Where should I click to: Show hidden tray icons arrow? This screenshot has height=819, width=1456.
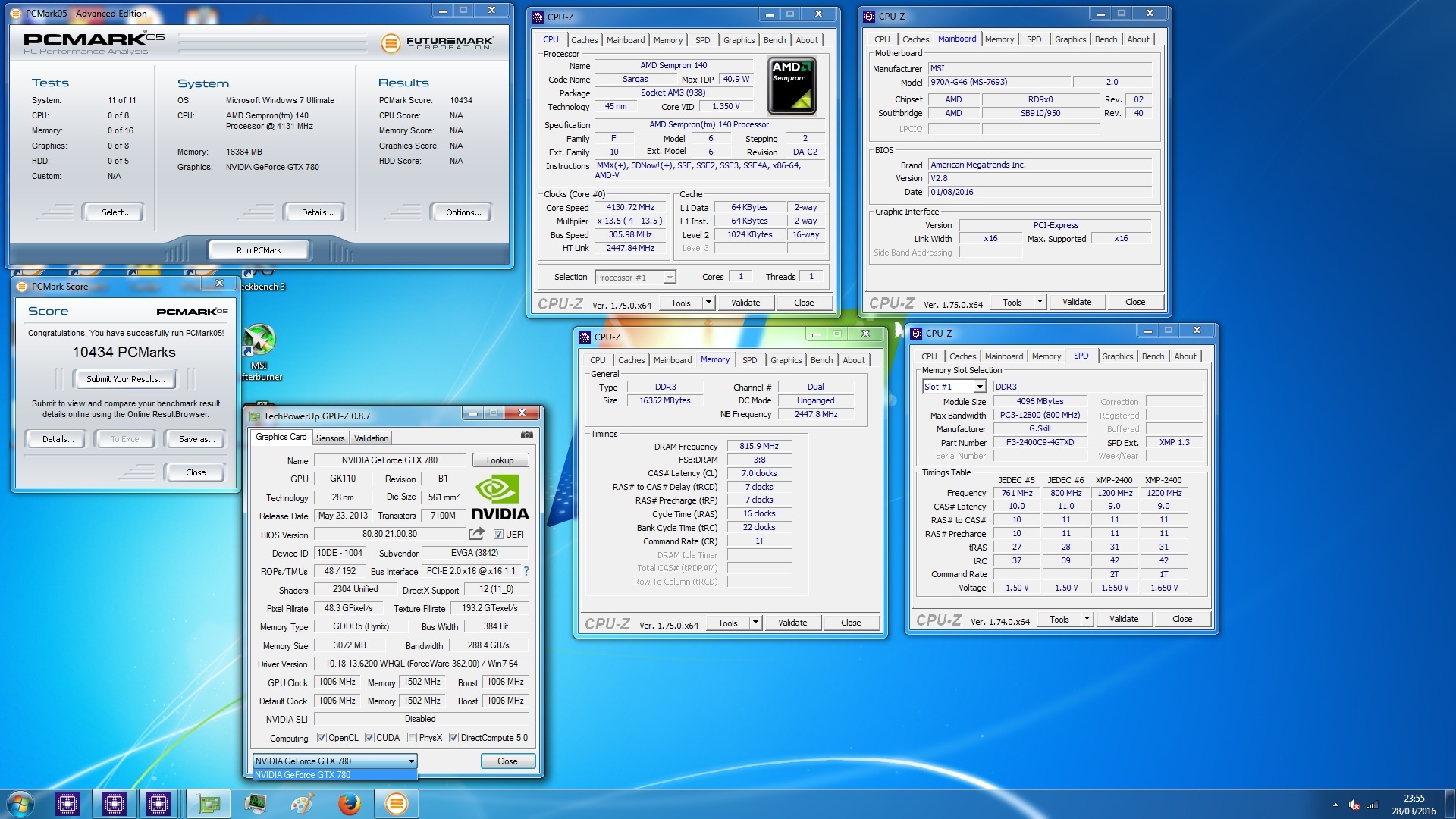click(1335, 805)
